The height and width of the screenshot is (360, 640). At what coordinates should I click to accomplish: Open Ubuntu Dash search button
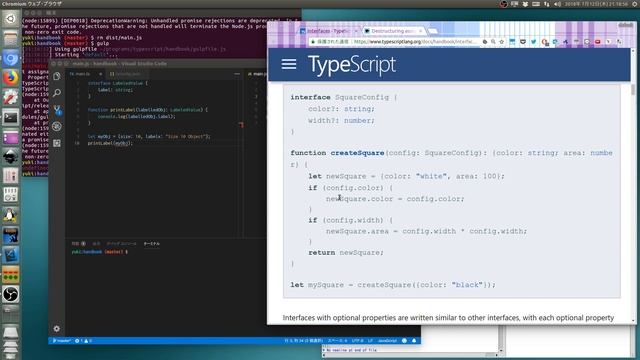(11, 18)
